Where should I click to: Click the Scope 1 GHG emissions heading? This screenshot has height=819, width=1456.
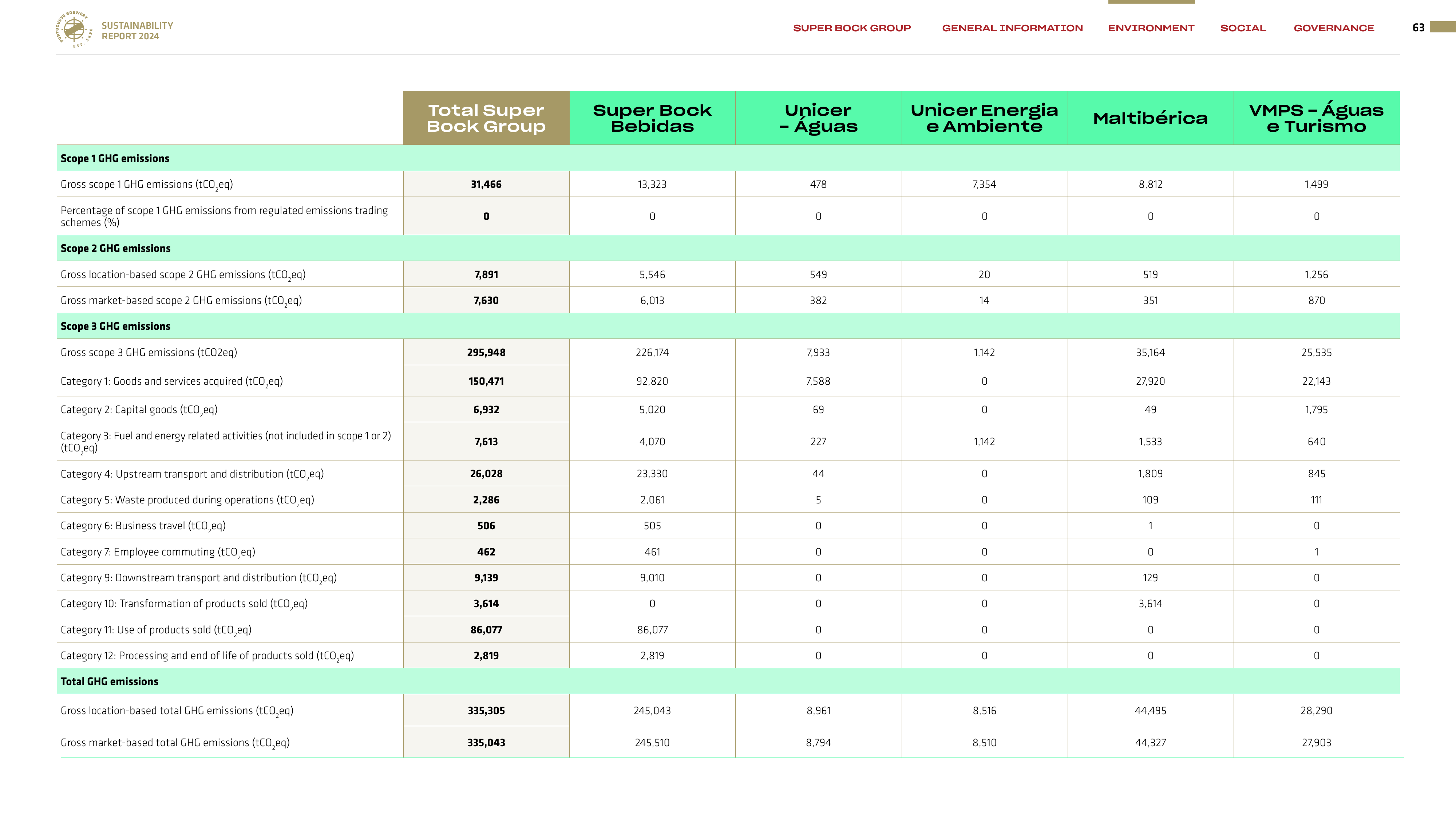click(x=115, y=159)
